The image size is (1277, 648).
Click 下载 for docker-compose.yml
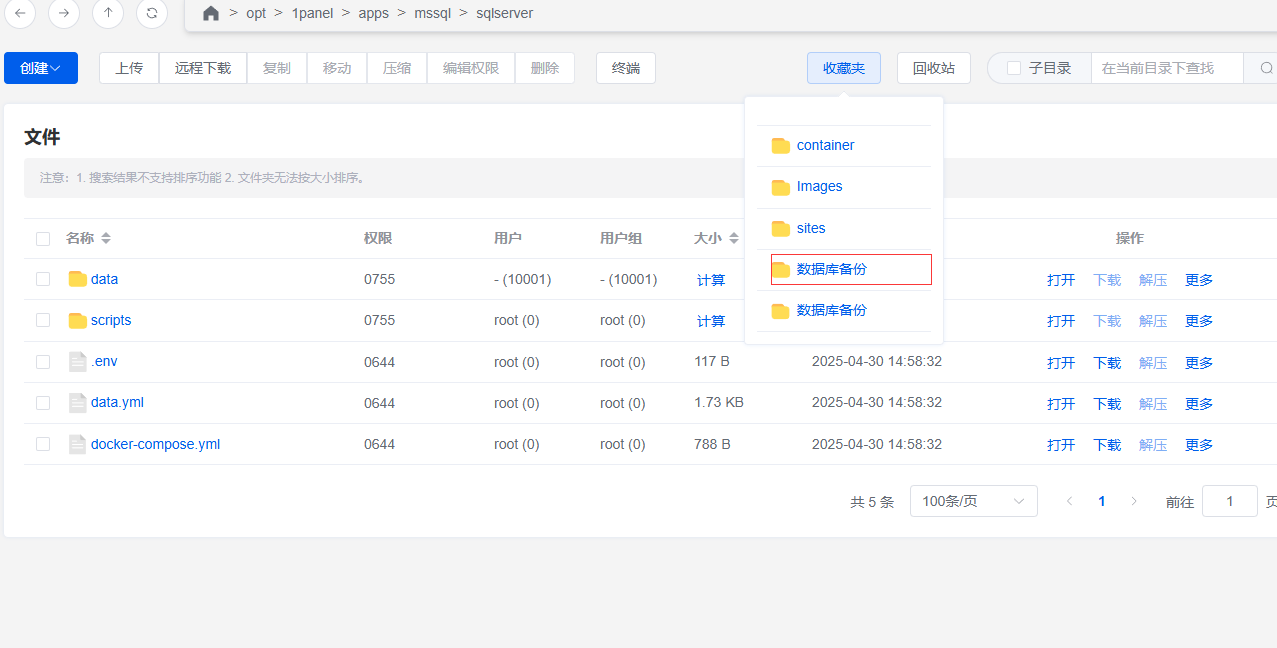[1107, 445]
